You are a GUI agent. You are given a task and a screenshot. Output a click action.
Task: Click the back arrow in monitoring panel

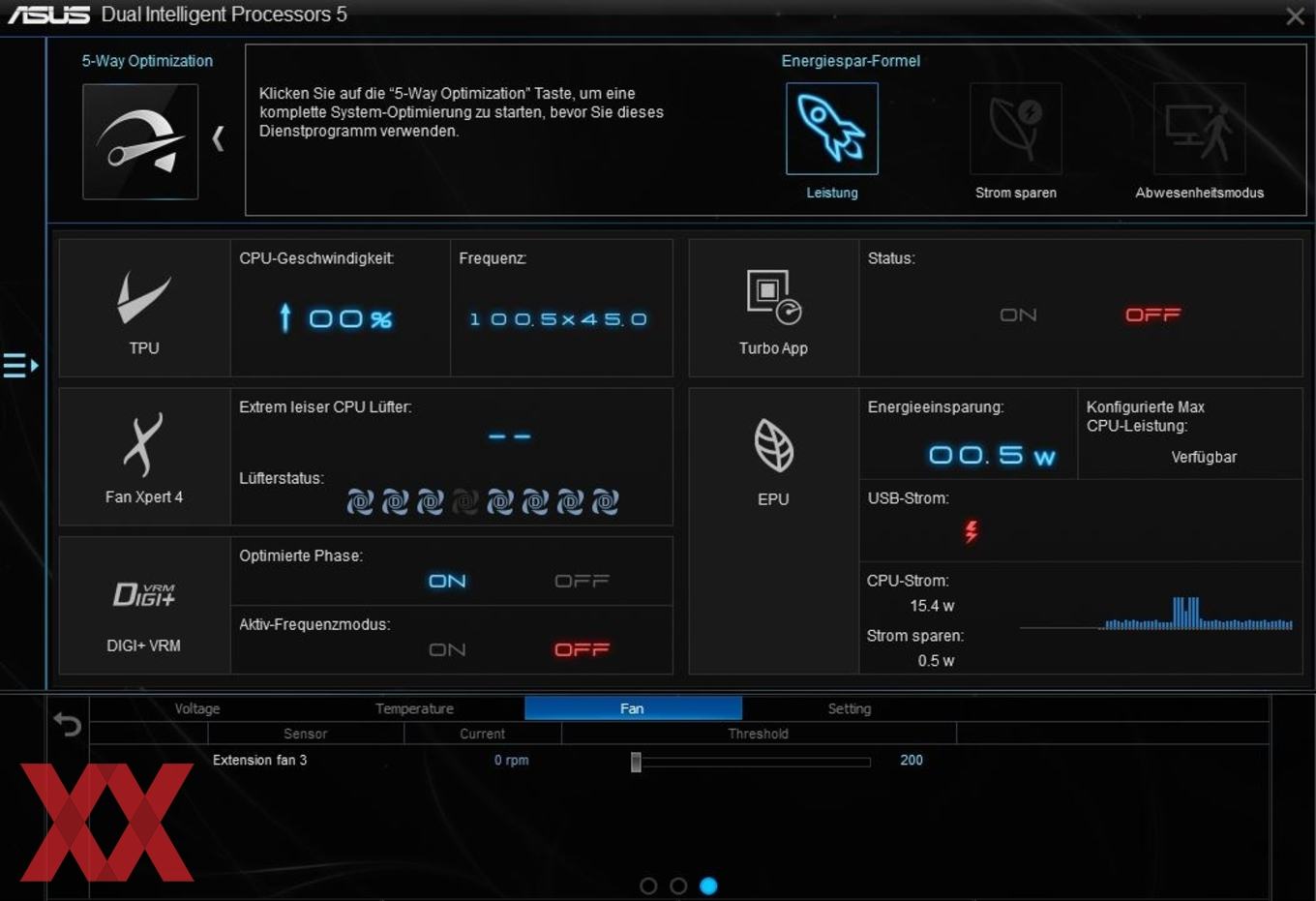coord(67,724)
